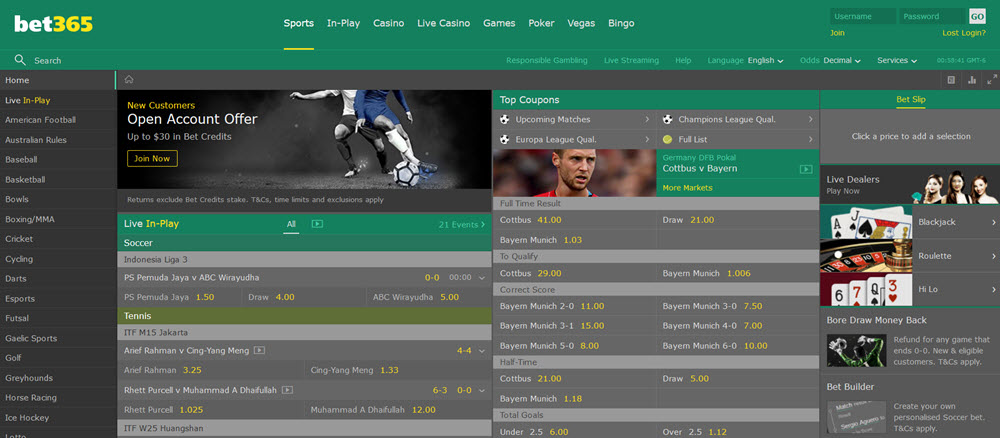Viewport: 1000px width, 438px height.
Task: Click the home breadcrumb icon
Action: [x=129, y=80]
